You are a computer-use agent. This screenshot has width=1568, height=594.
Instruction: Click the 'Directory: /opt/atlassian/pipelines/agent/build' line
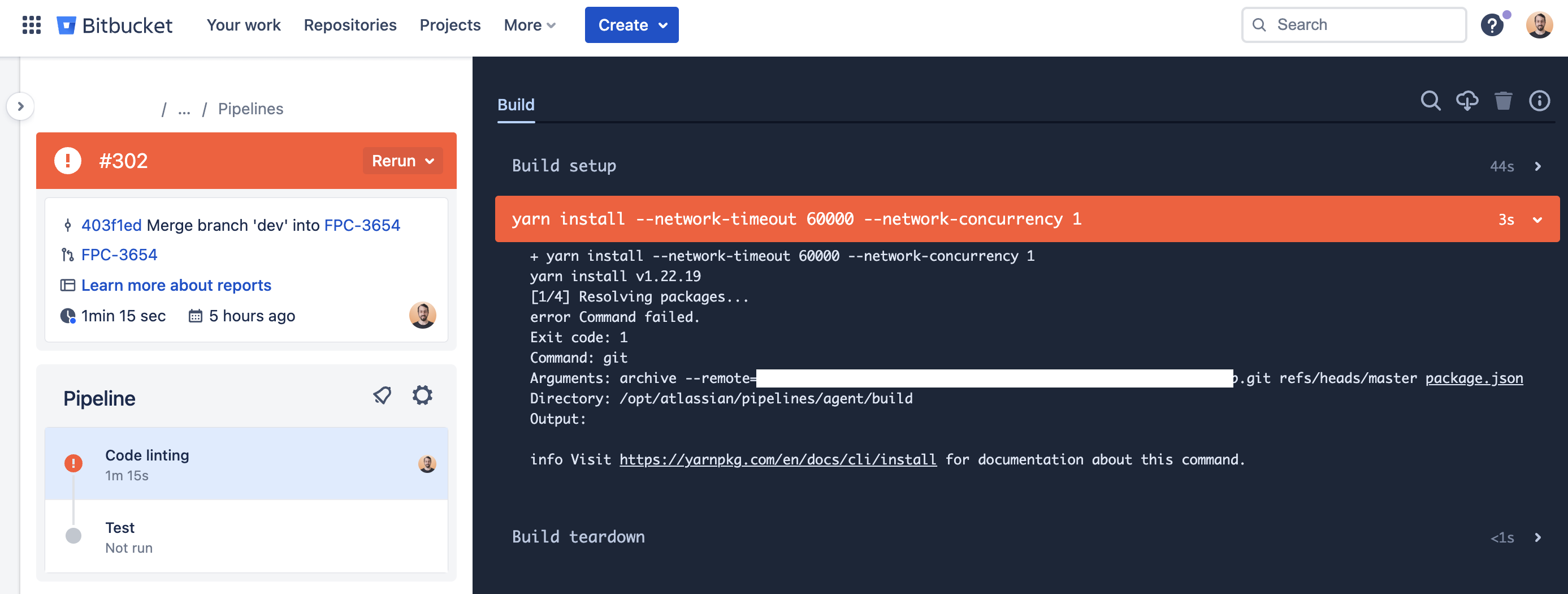(721, 398)
